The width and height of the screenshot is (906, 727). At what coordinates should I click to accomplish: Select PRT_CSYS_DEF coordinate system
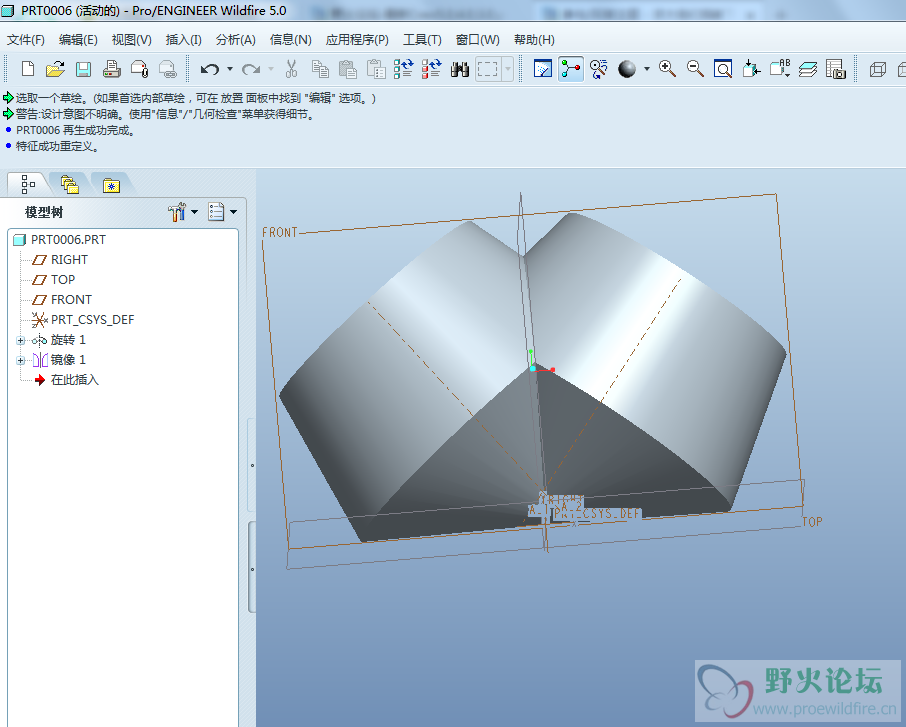[x=83, y=320]
